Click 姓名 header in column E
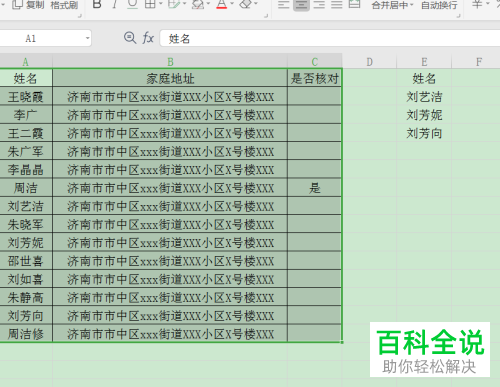 point(424,78)
